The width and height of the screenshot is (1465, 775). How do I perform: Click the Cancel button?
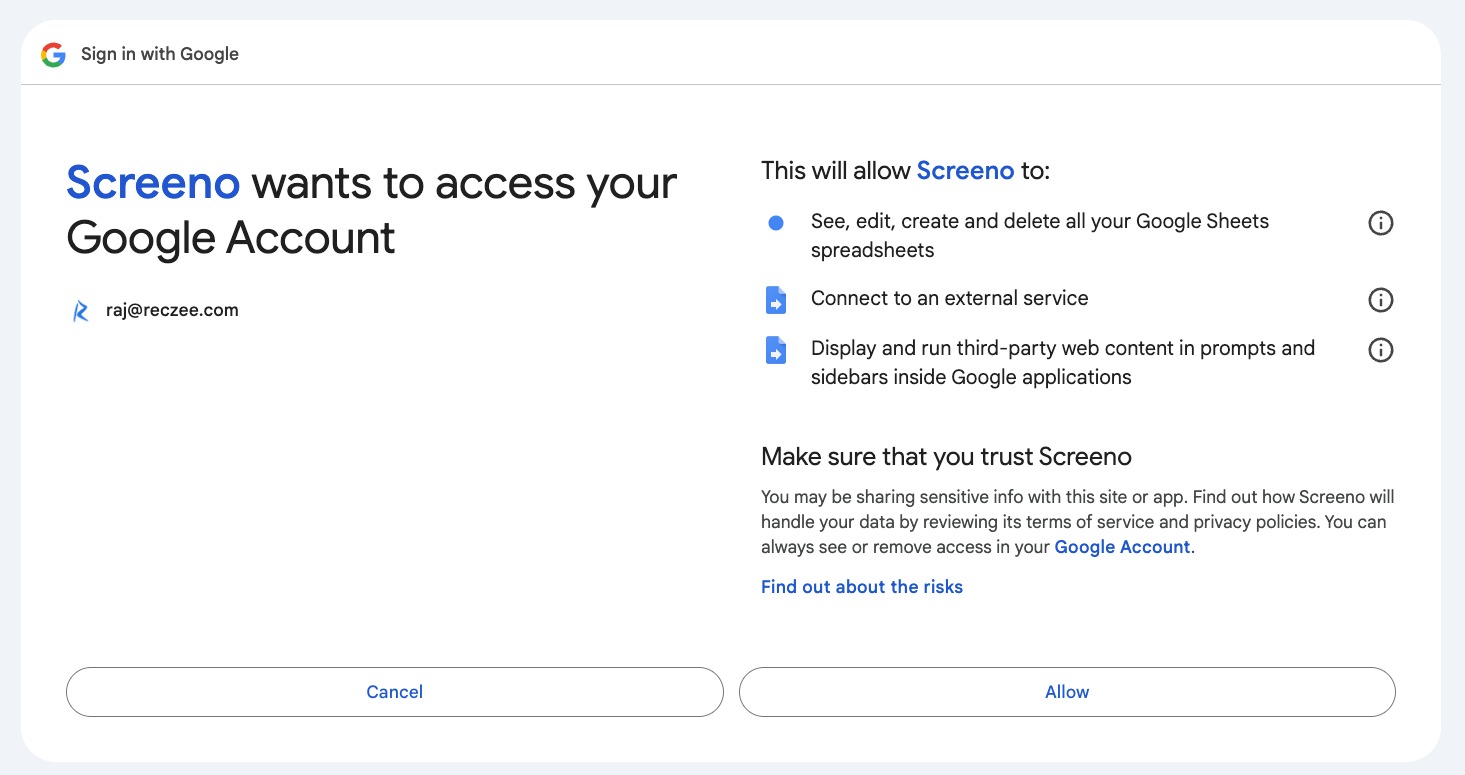point(395,692)
